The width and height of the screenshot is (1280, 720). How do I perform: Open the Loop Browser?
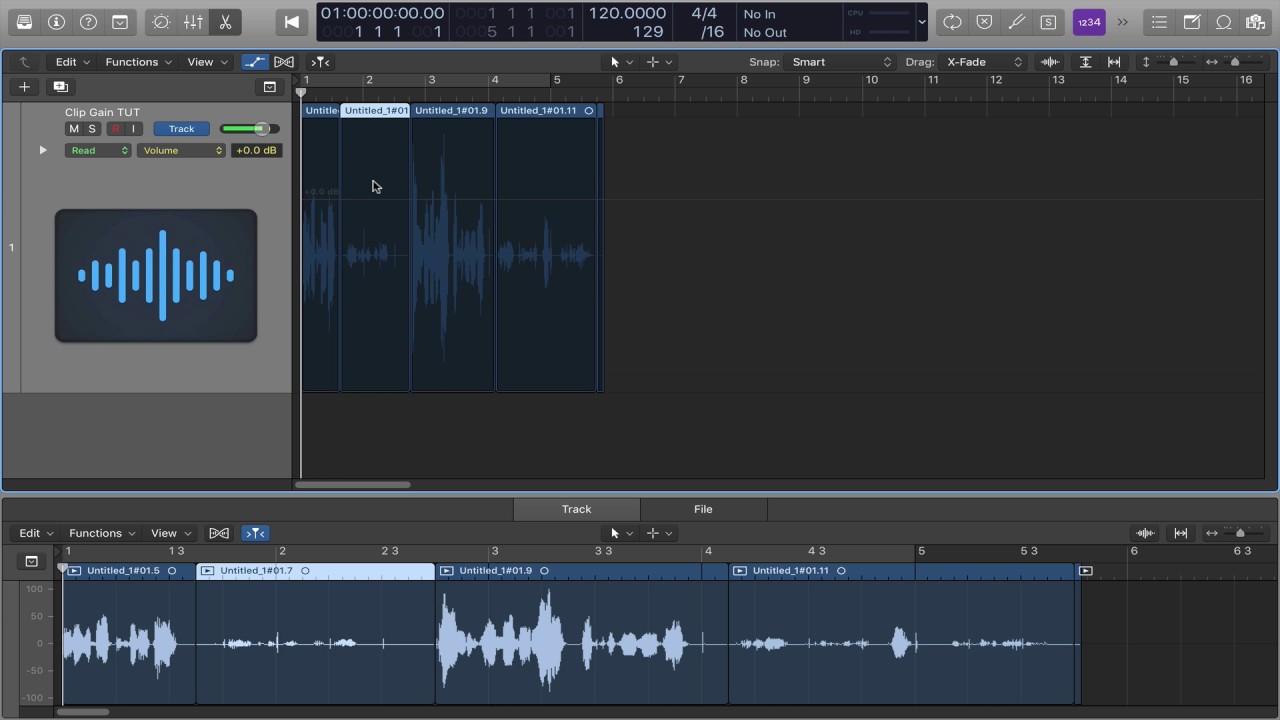tap(1223, 22)
